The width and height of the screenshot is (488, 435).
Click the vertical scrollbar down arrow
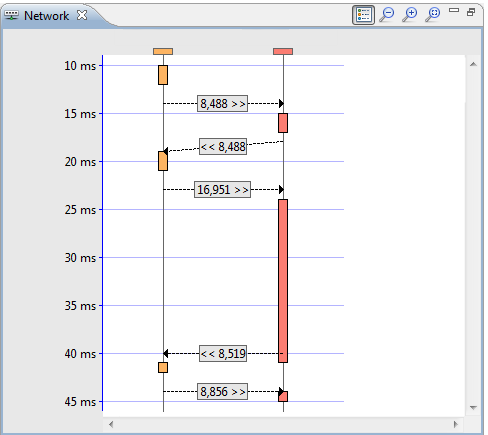[x=473, y=407]
